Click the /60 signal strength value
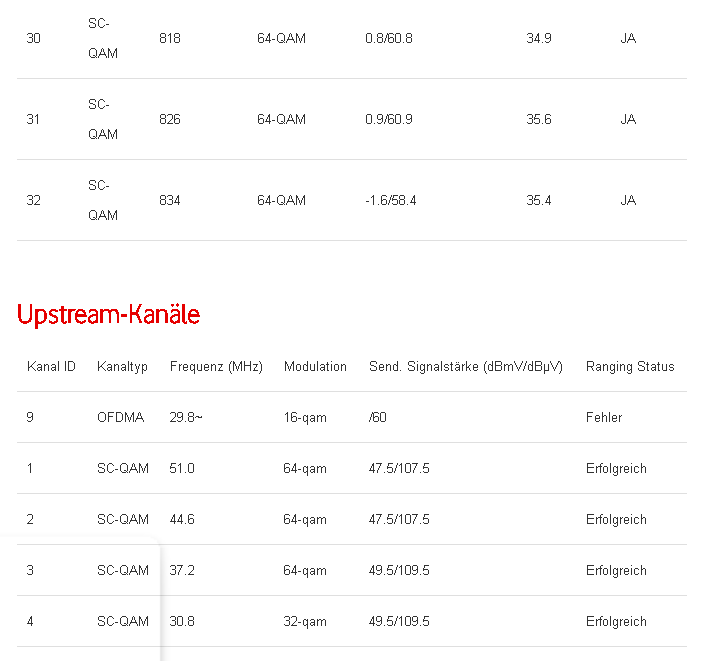 pos(378,418)
